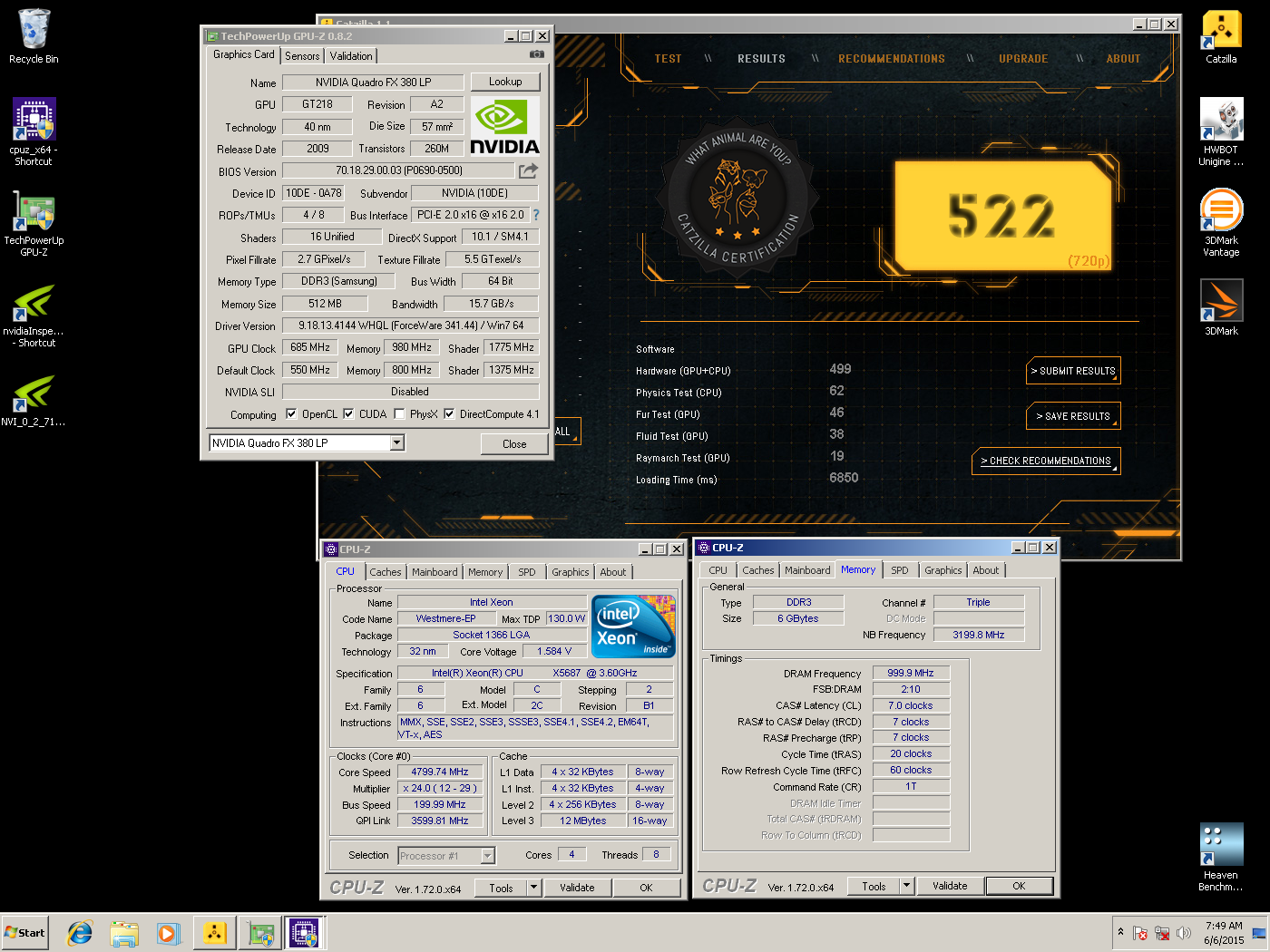The height and width of the screenshot is (952, 1270).
Task: Click the Action Center flag icon in the tray
Action: [x=1140, y=933]
